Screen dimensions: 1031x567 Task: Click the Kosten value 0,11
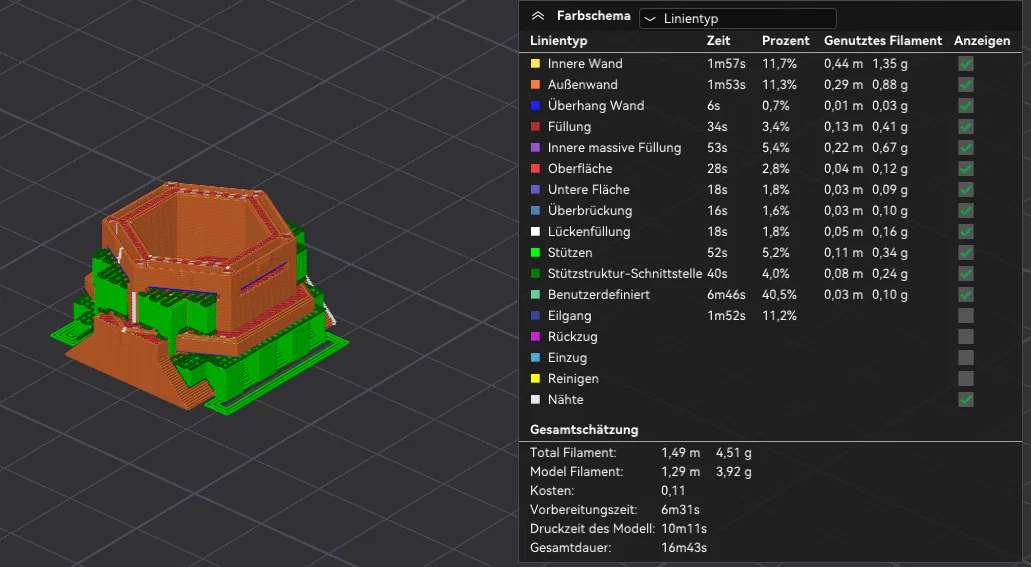pos(673,491)
